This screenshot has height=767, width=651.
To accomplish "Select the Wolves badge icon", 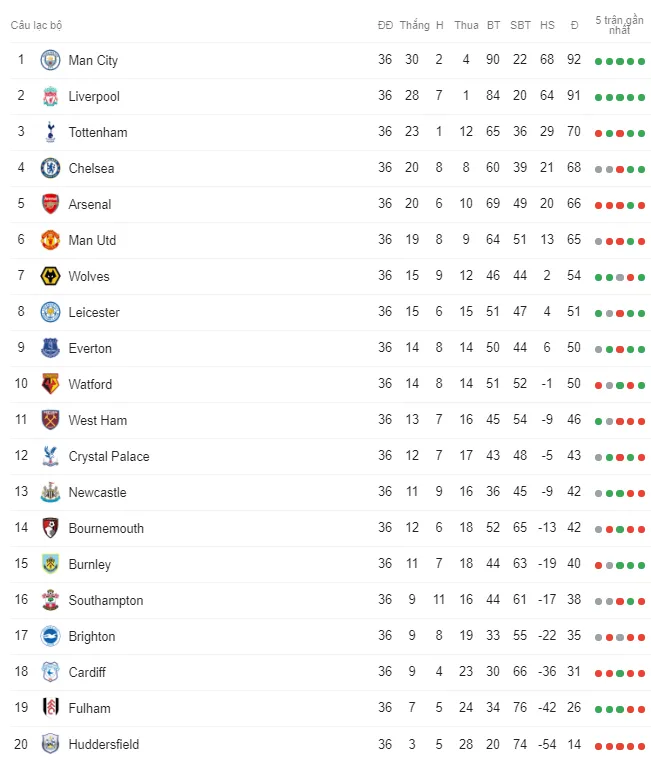I will (50, 276).
